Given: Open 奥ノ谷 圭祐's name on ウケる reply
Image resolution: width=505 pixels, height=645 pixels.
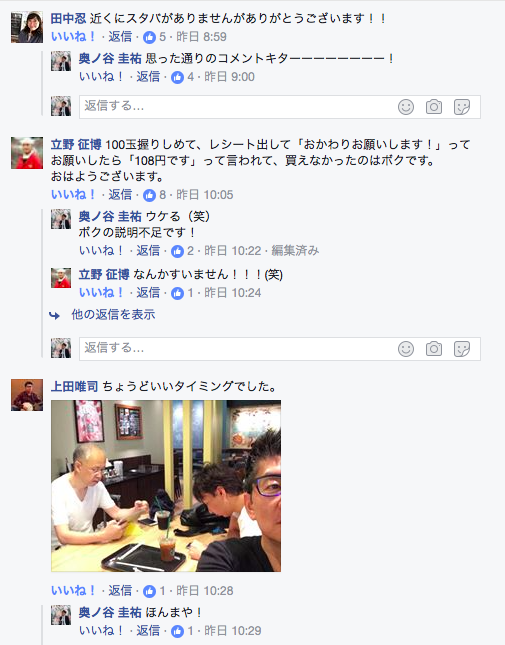Looking at the screenshot, I should [x=110, y=216].
